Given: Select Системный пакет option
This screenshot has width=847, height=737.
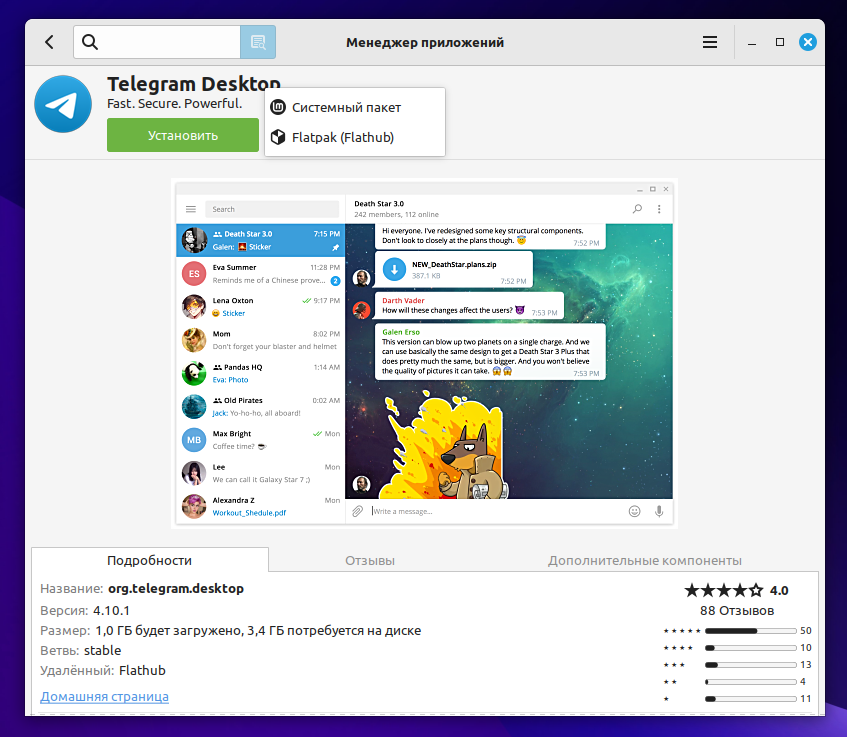Looking at the screenshot, I should (x=355, y=108).
